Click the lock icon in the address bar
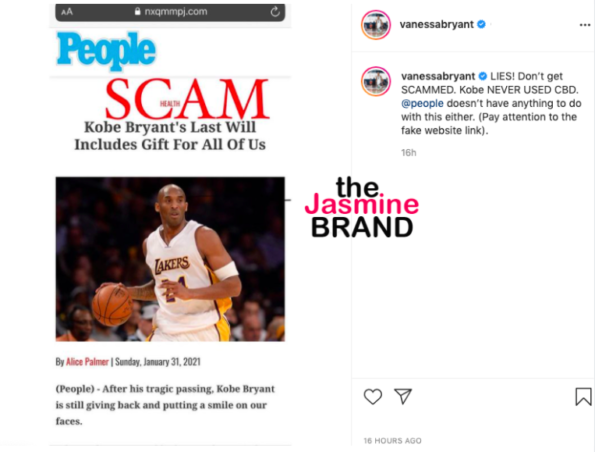595x452 pixels. pyautogui.click(x=137, y=11)
